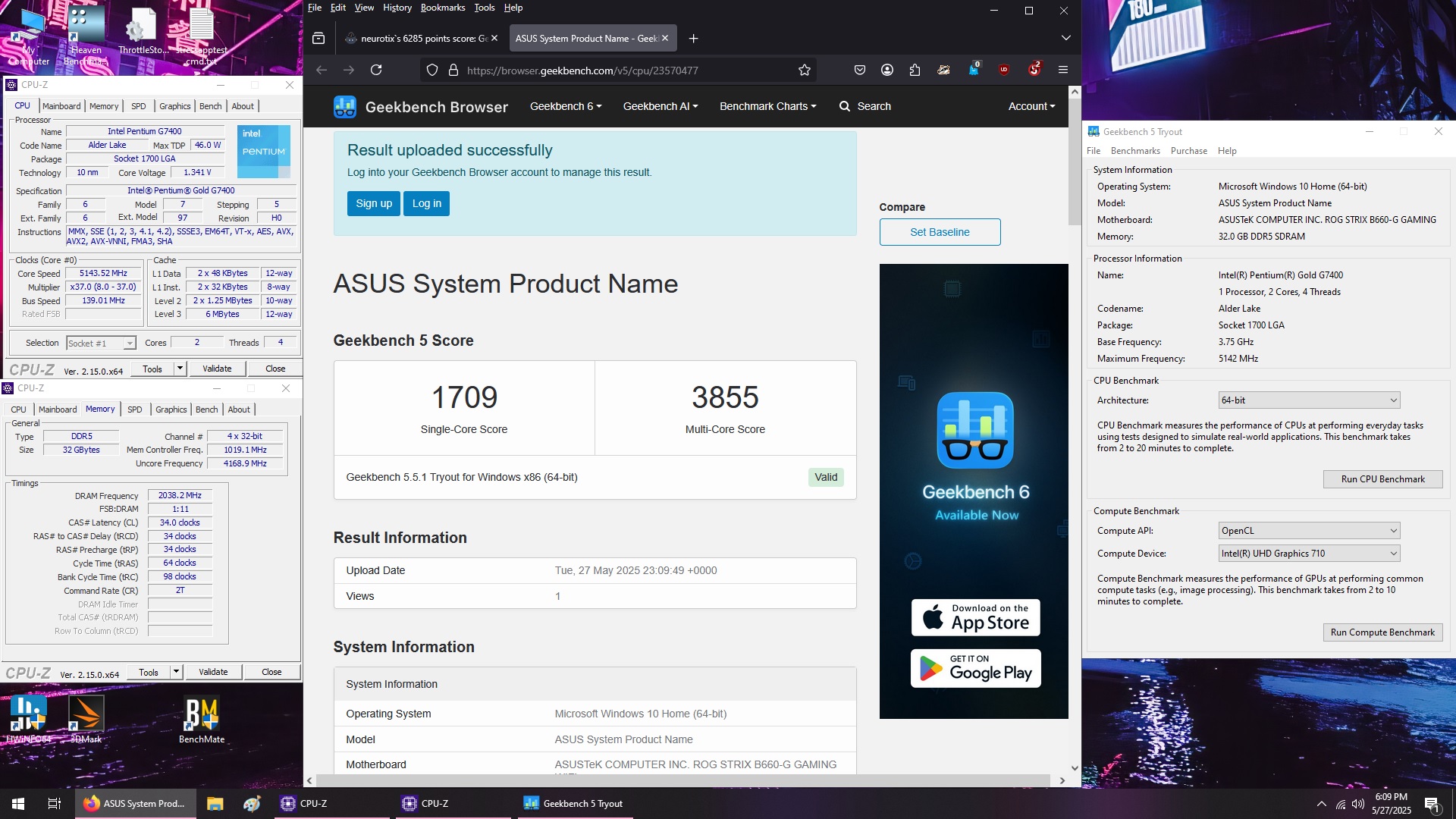Open 3DMark desktop shortcut
1456x819 pixels.
pos(86,719)
